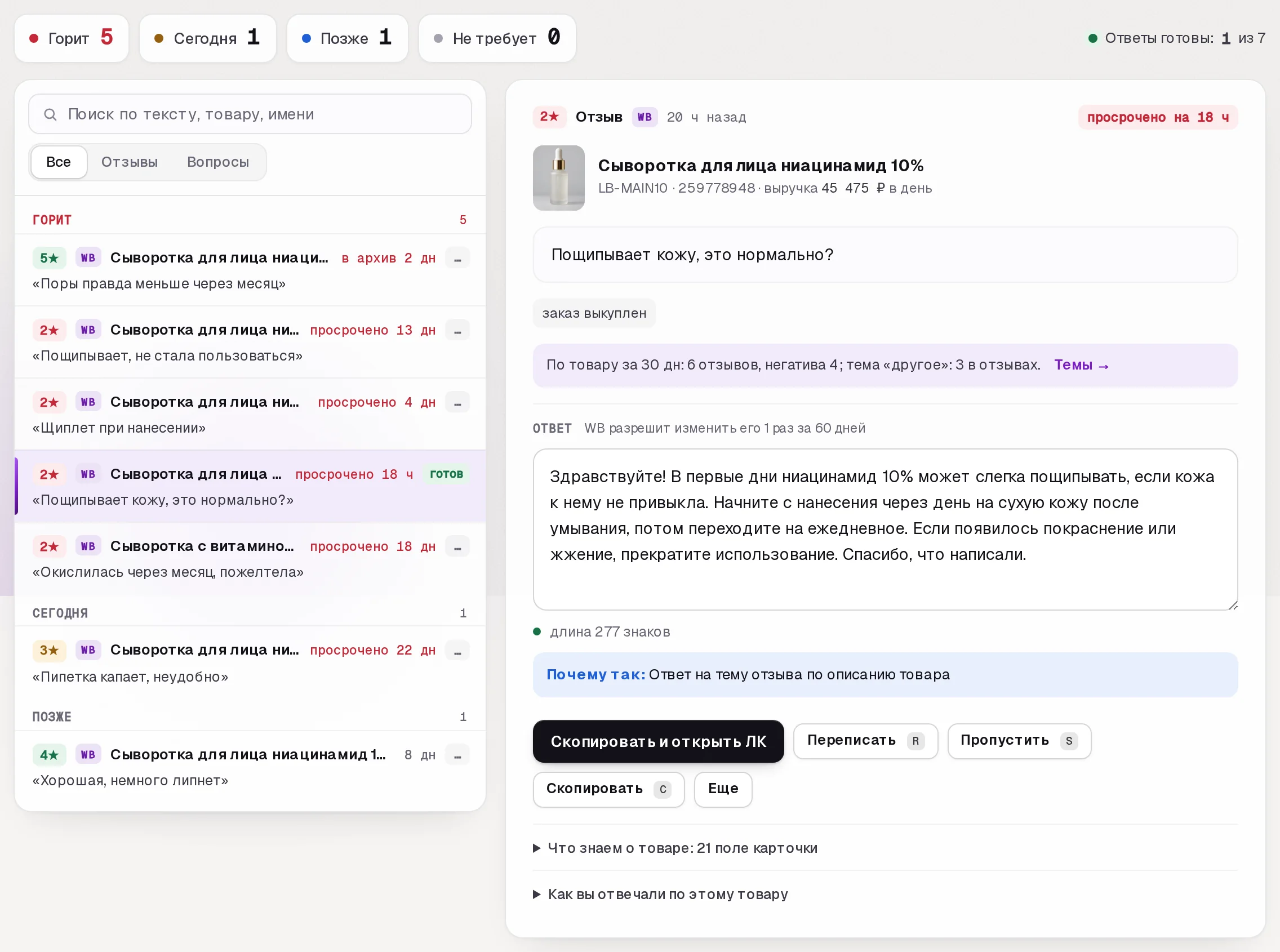Viewport: 1280px width, 952px height.
Task: Click the «просрочено на 18 ч» badge
Action: tap(1158, 117)
